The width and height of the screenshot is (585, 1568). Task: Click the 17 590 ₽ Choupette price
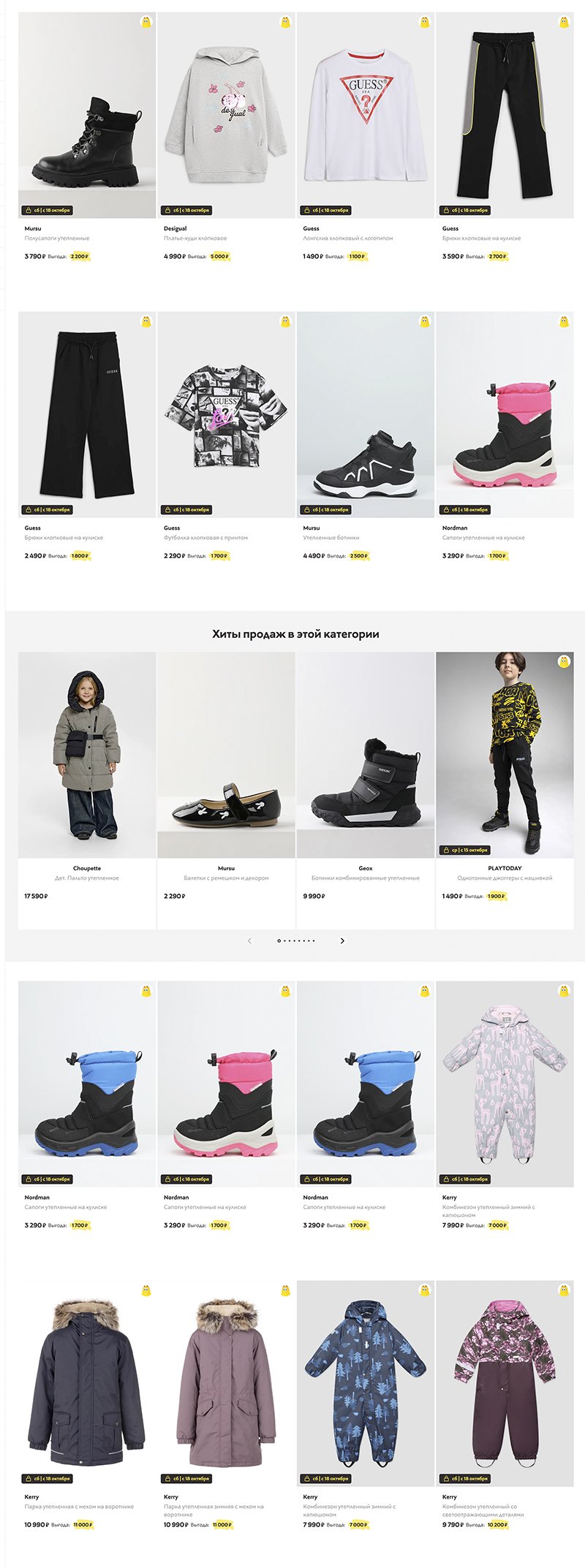[x=36, y=896]
